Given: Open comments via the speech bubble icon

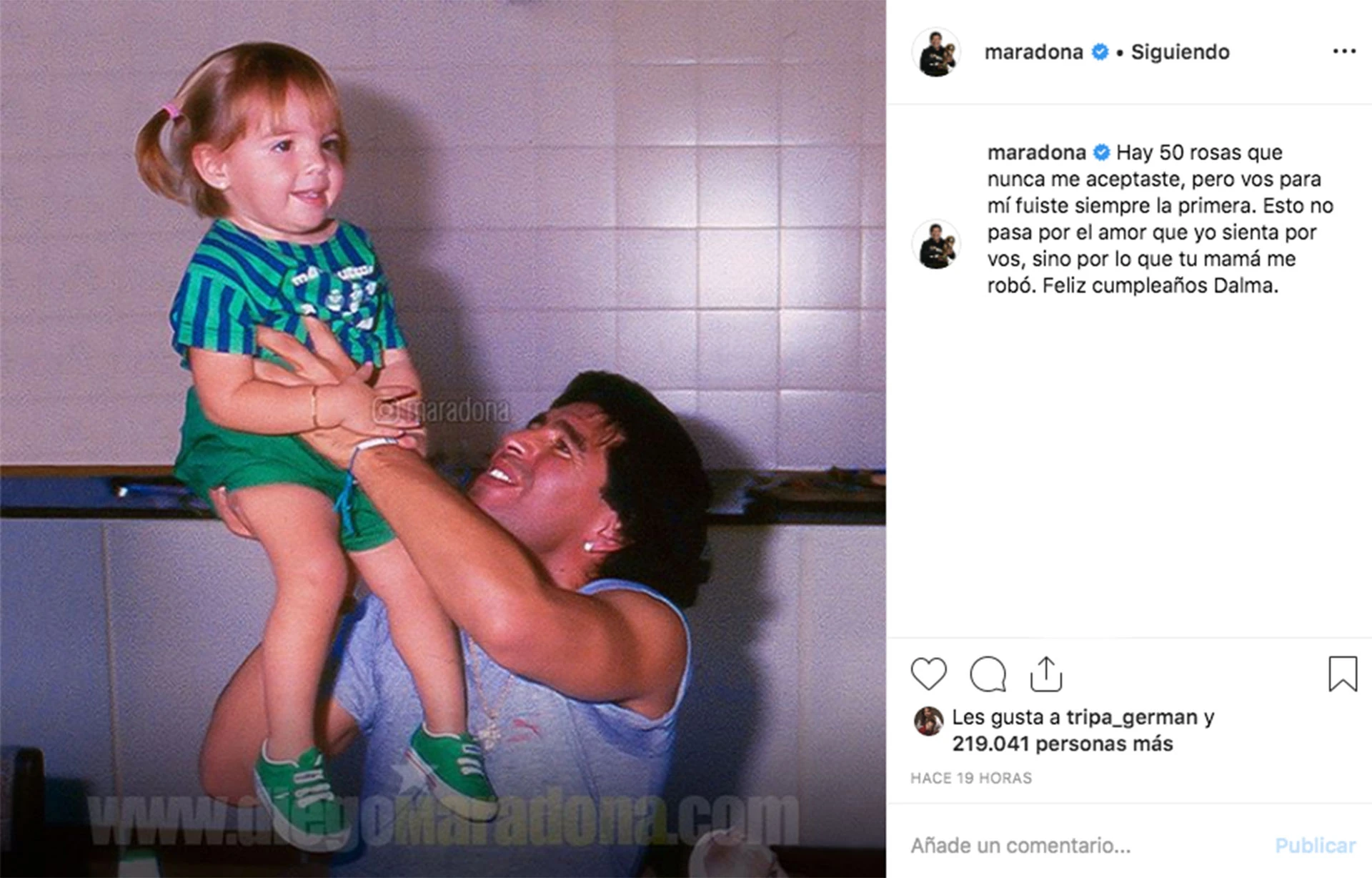Looking at the screenshot, I should (x=988, y=674).
